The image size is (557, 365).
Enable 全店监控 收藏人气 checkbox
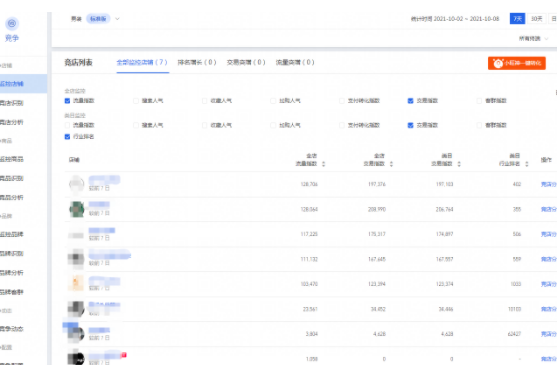click(x=204, y=101)
